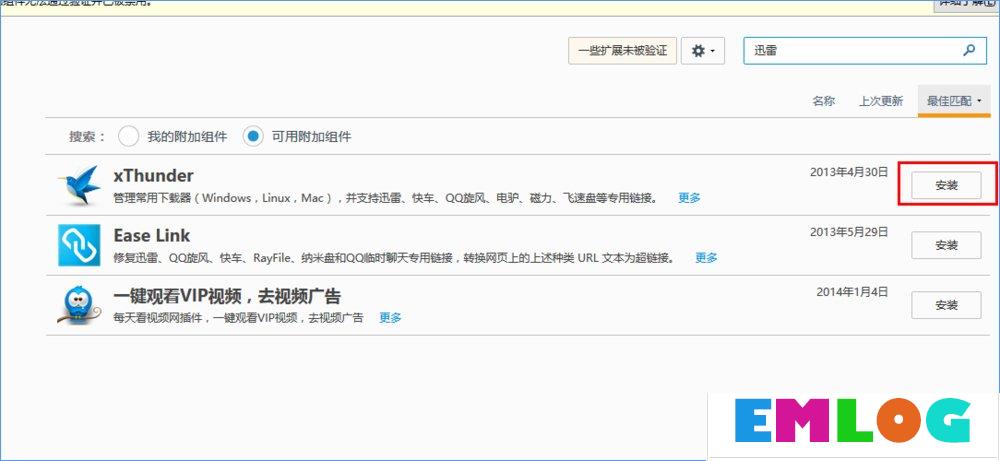Click the 2013年4月30日 date text
The height and width of the screenshot is (461, 1000).
[x=849, y=172]
